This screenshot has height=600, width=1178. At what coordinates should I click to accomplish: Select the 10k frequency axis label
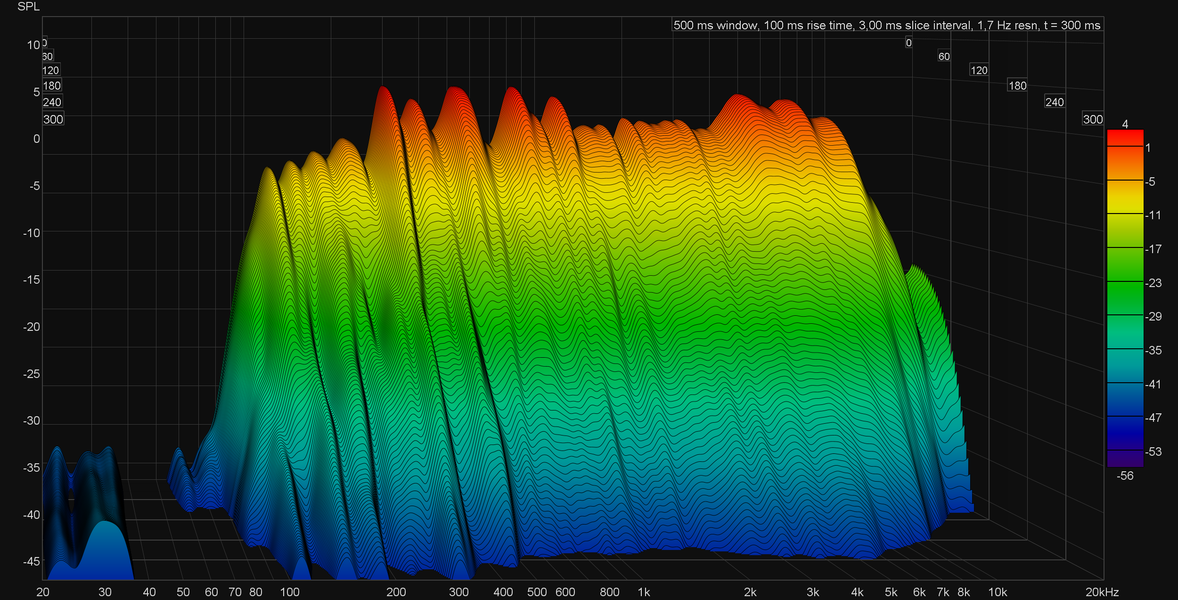coord(998,592)
